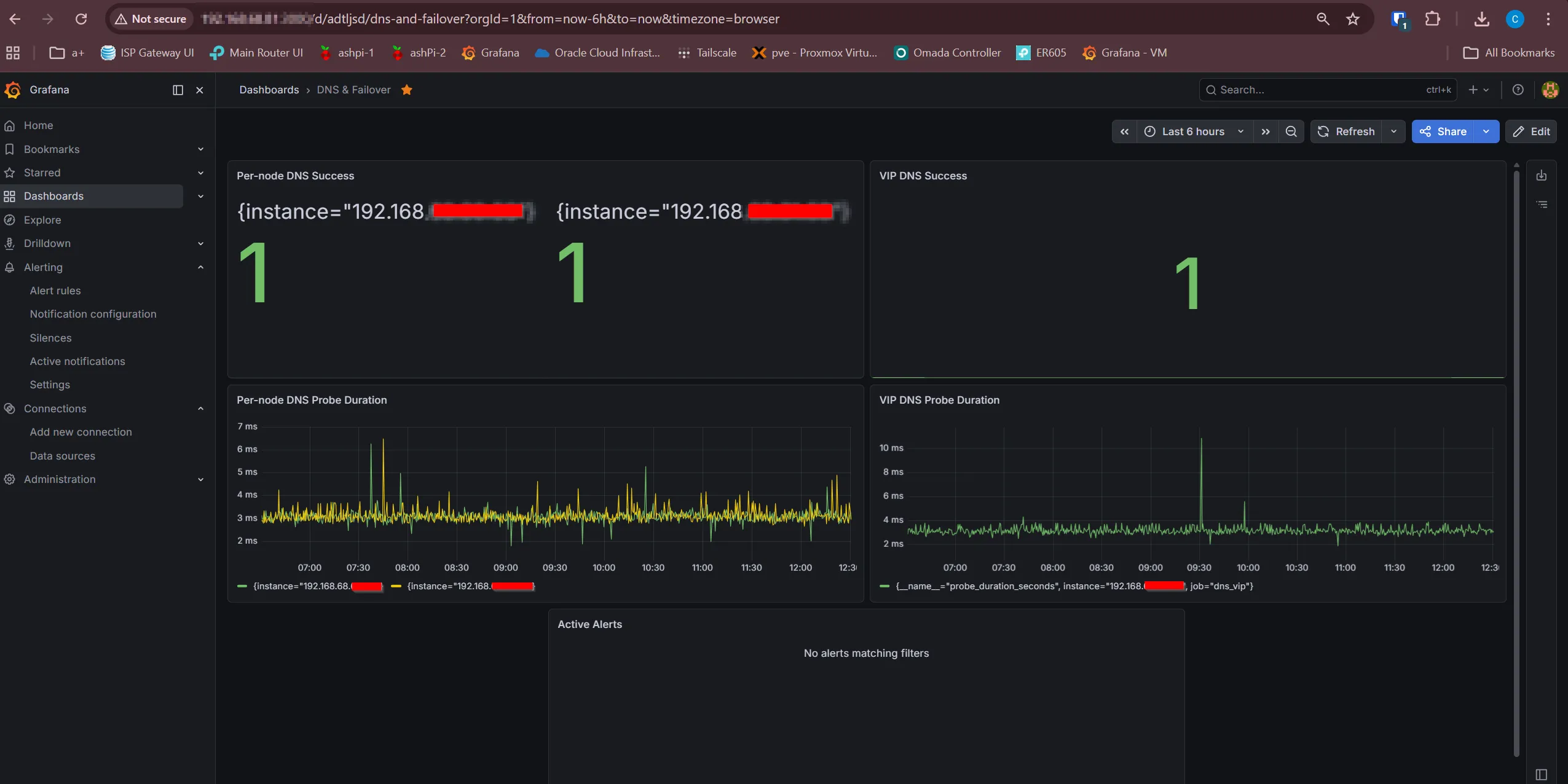Click the outline icon in right panel

tap(1542, 204)
